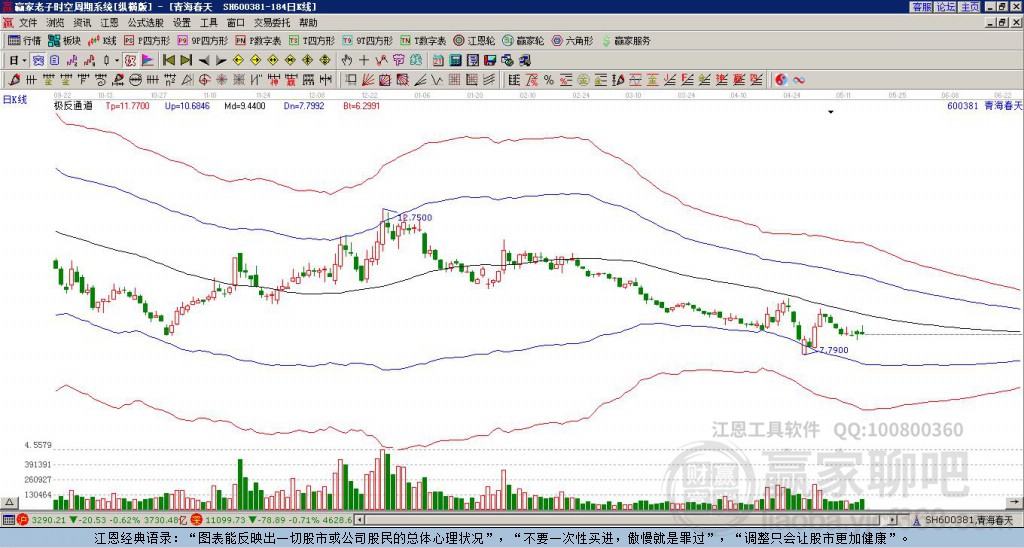
Task: Jump to first bar with green skip-back icon
Action: pyautogui.click(x=168, y=60)
